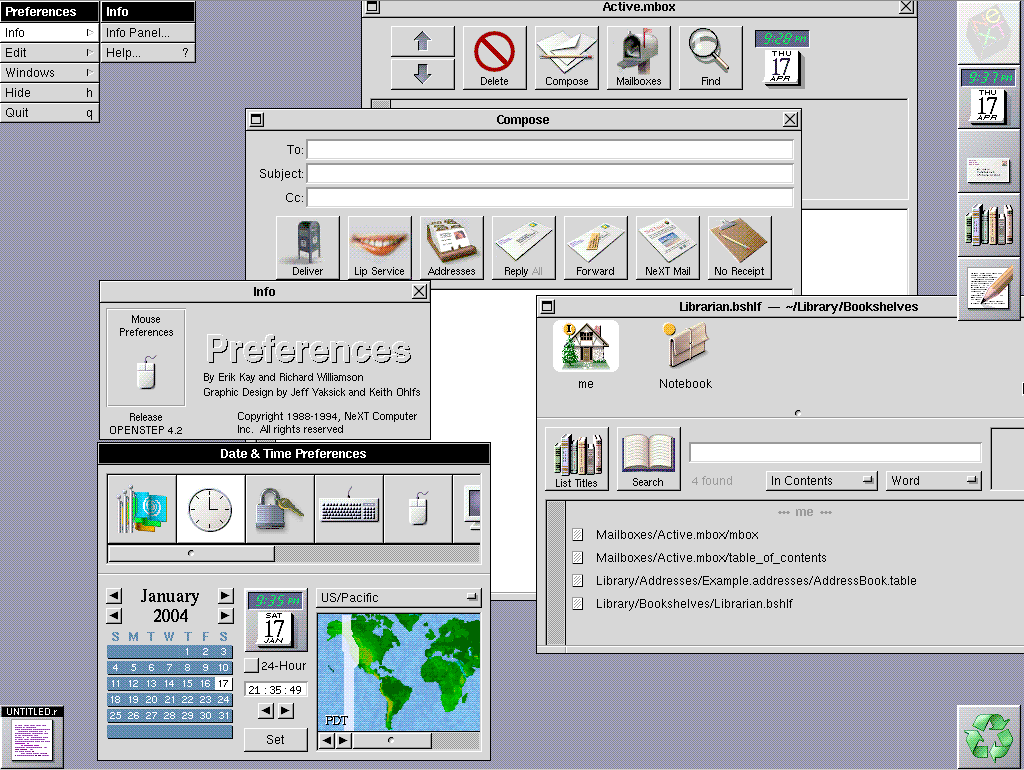Open the UNTITLED.r miniaturized window icon
This screenshot has width=1024, height=770.
(x=32, y=737)
